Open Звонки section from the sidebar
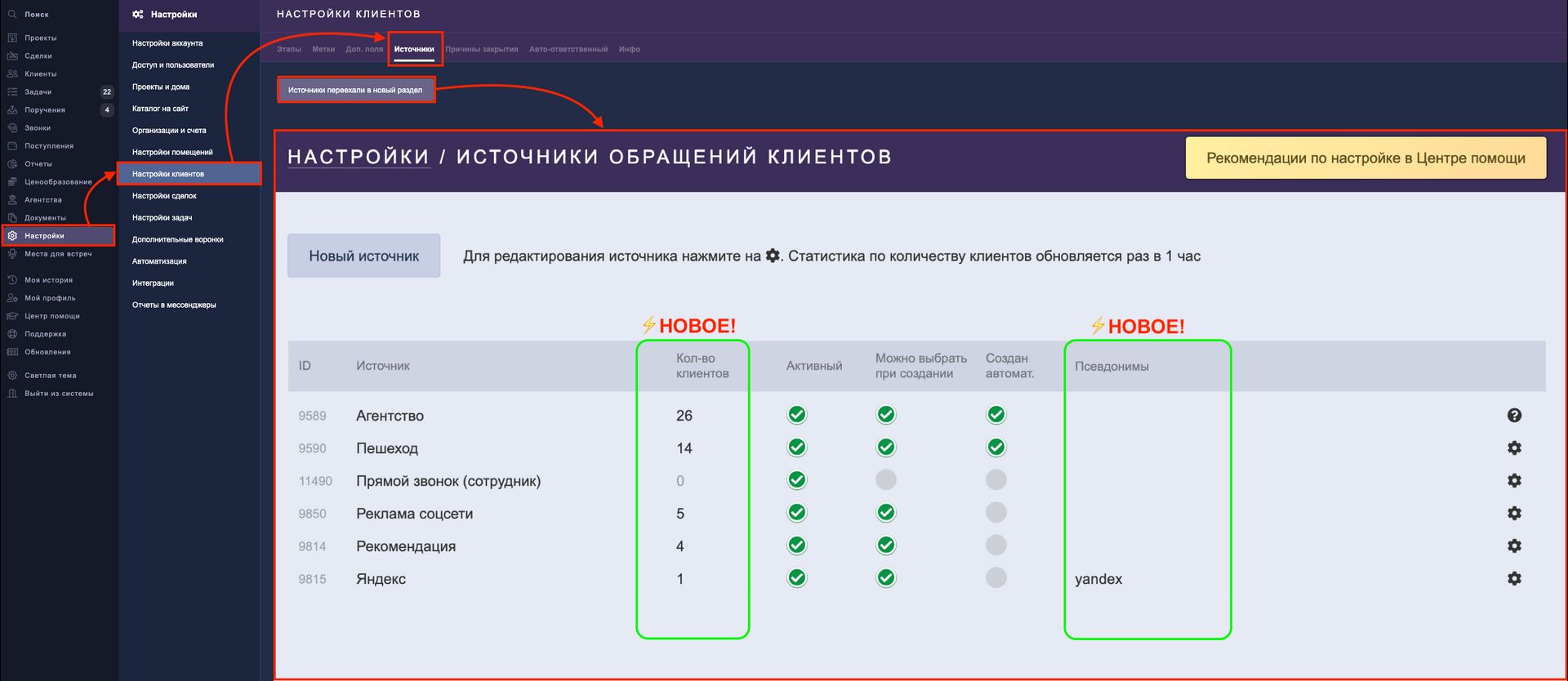Viewport: 1568px width, 681px height. coord(37,127)
